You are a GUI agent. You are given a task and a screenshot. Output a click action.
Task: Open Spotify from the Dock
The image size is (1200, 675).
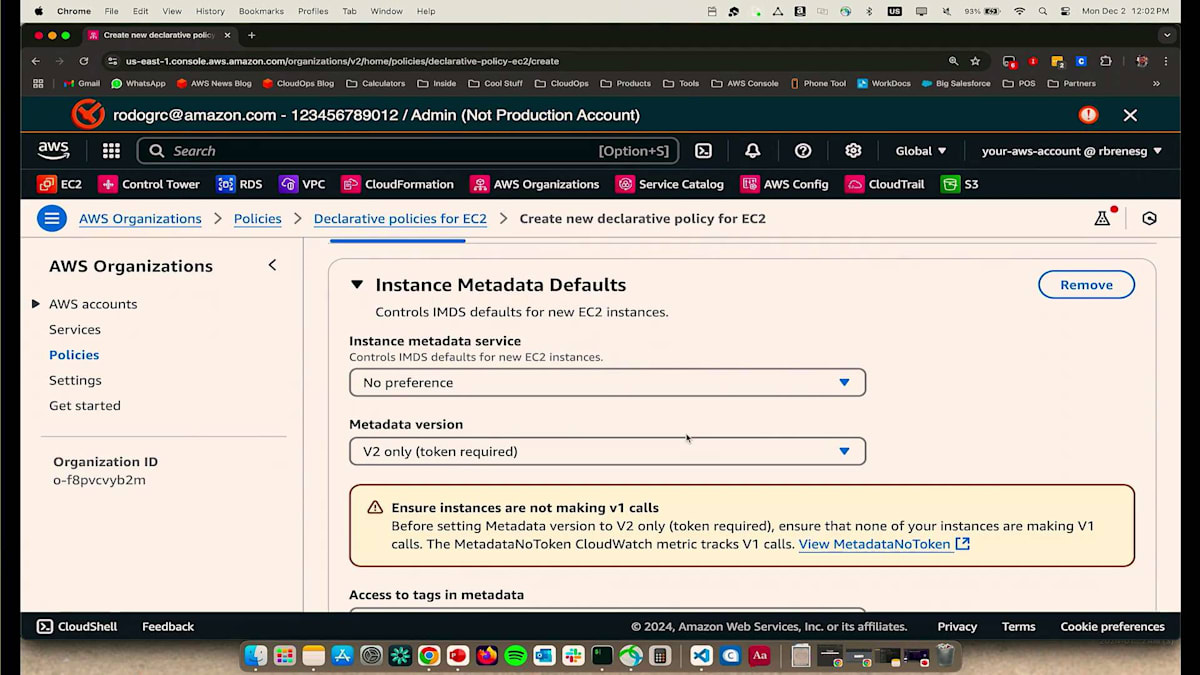coord(516,656)
